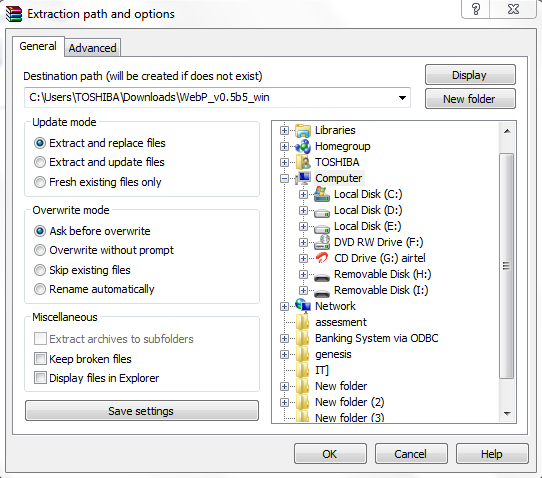
Task: Expand the Libraries tree node
Action: [x=284, y=131]
